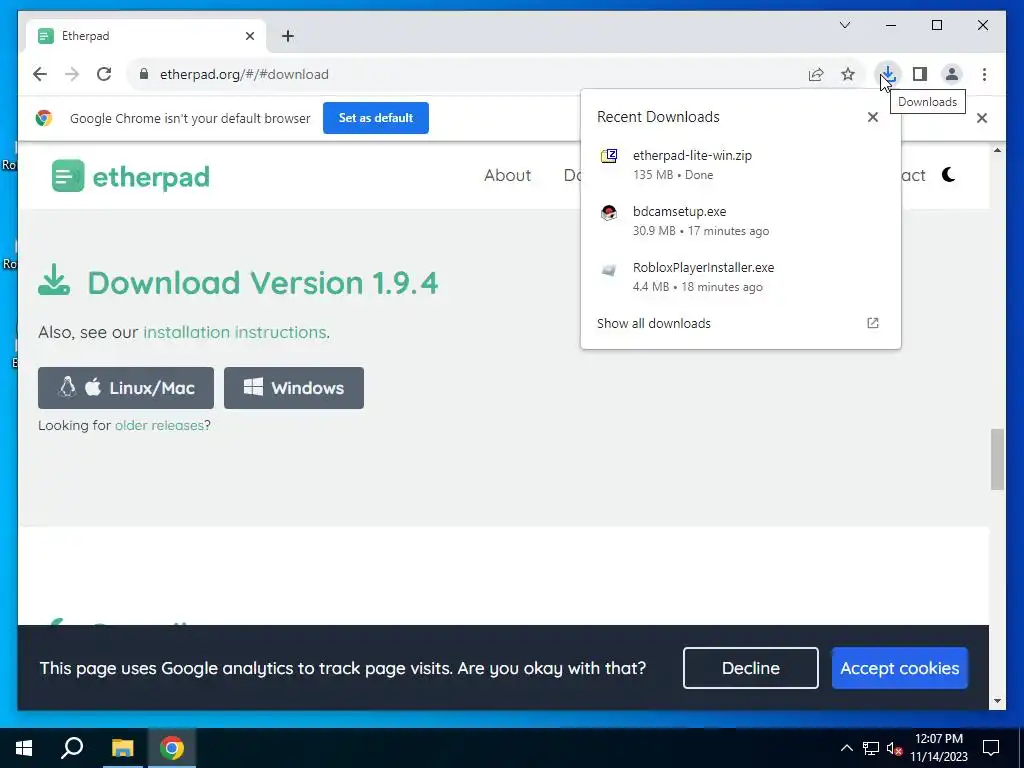View site information lock icon
This screenshot has width=1024, height=768.
click(x=144, y=74)
